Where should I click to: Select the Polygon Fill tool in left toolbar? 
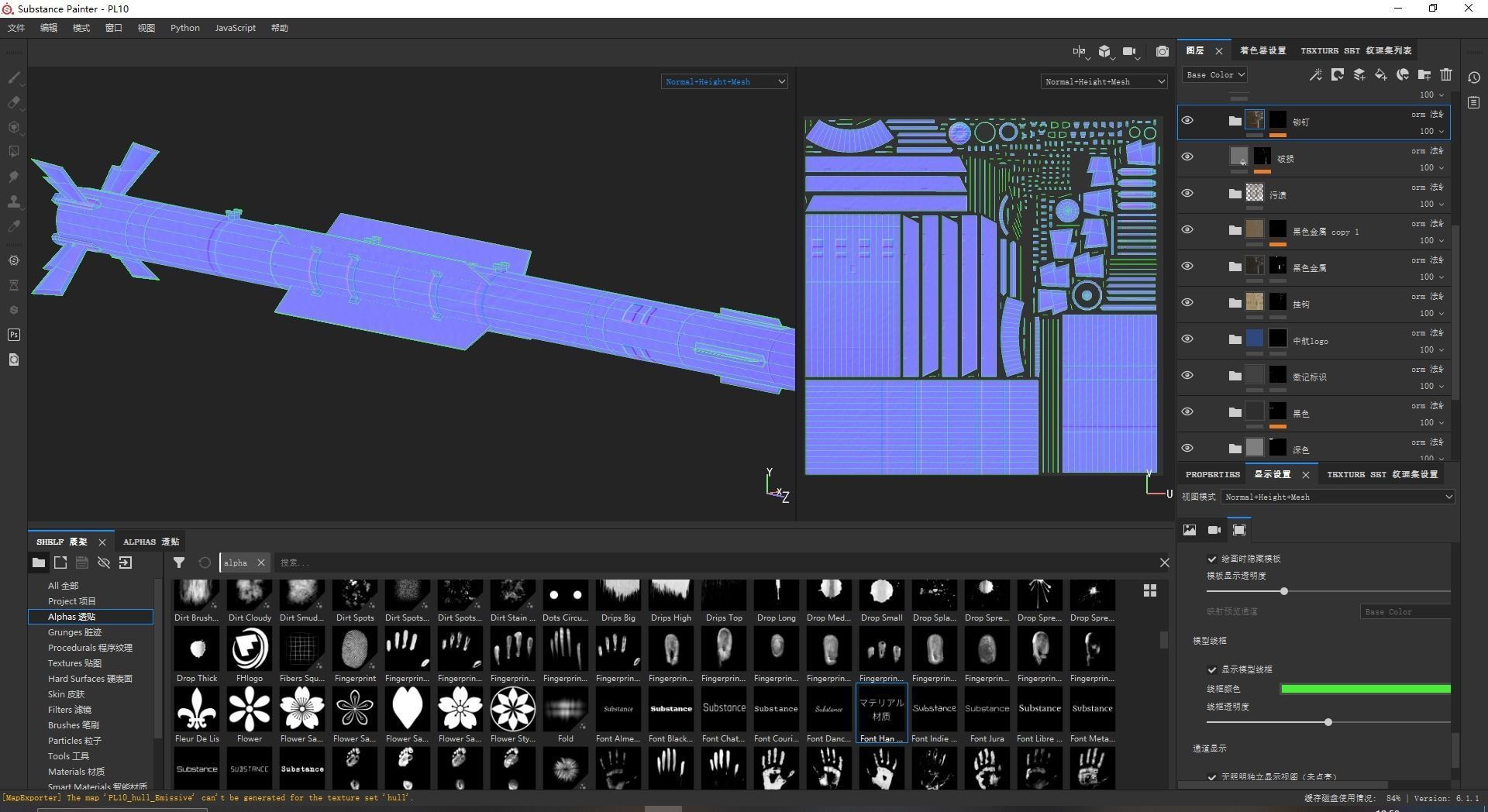[14, 152]
